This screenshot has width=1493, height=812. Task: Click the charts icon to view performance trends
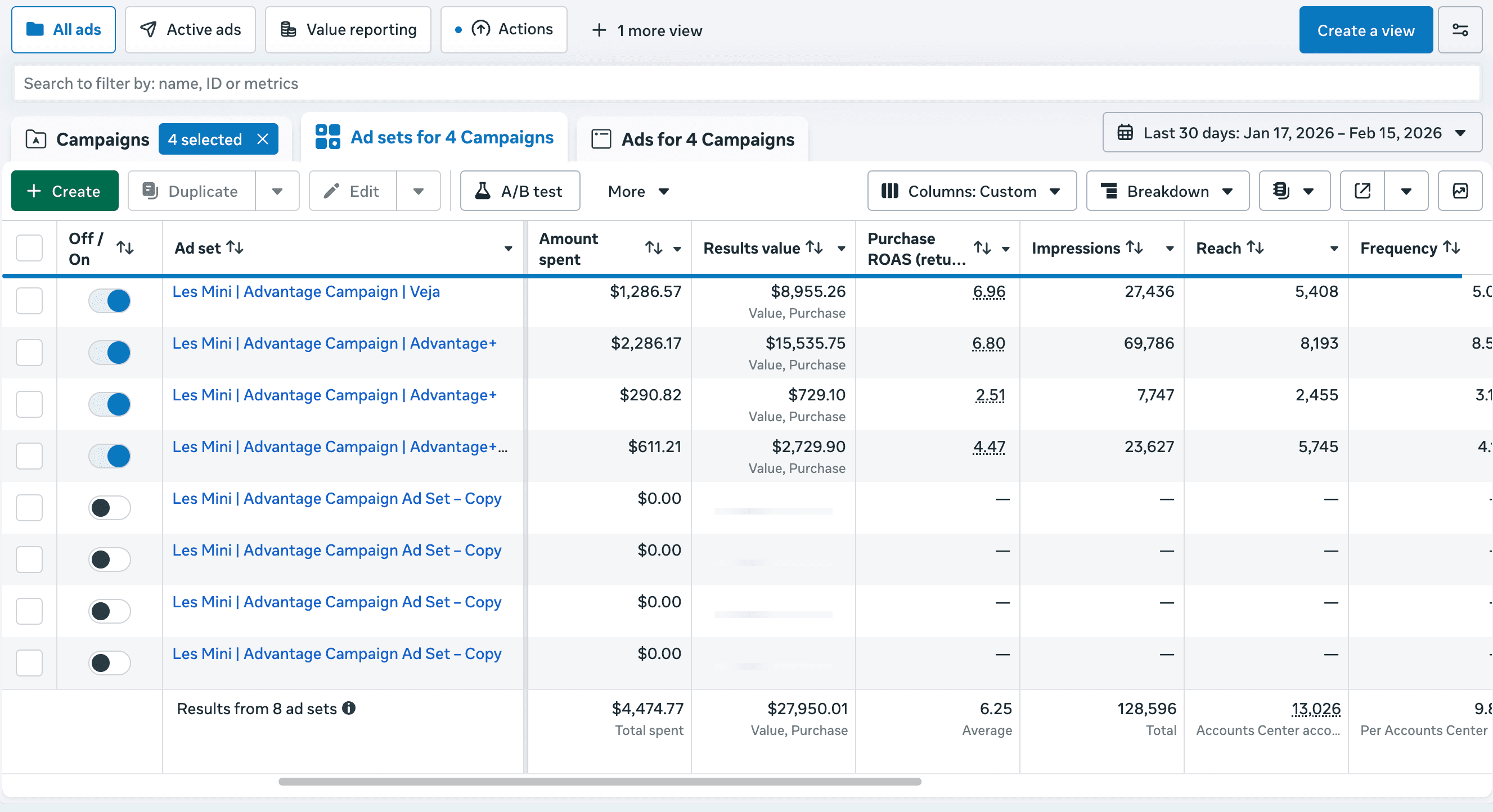coord(1460,191)
